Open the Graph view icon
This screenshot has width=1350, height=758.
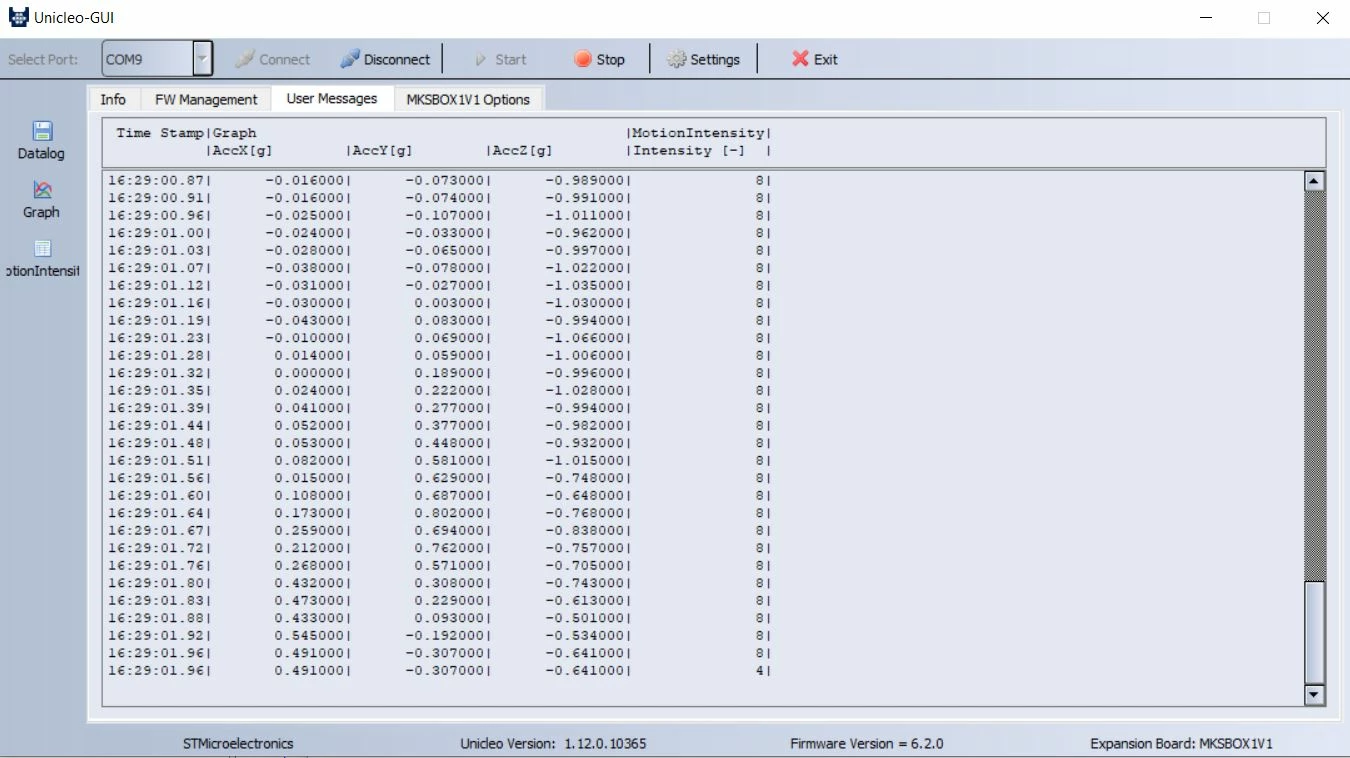click(x=41, y=190)
